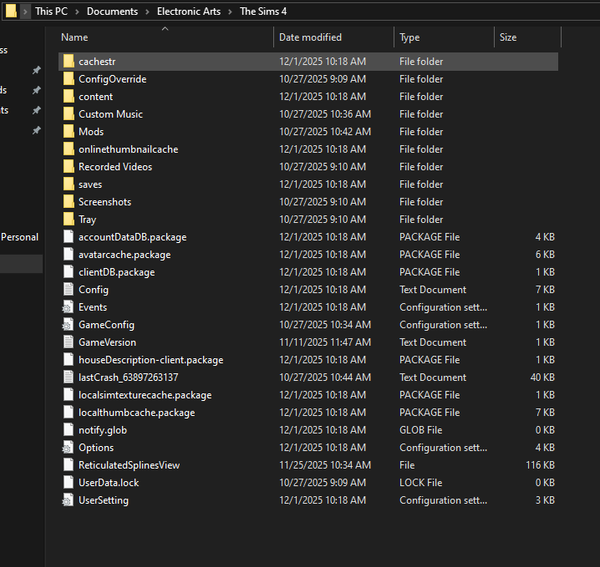Click the UserData.lock file icon
Screen dimensions: 600x567
(x=68, y=483)
